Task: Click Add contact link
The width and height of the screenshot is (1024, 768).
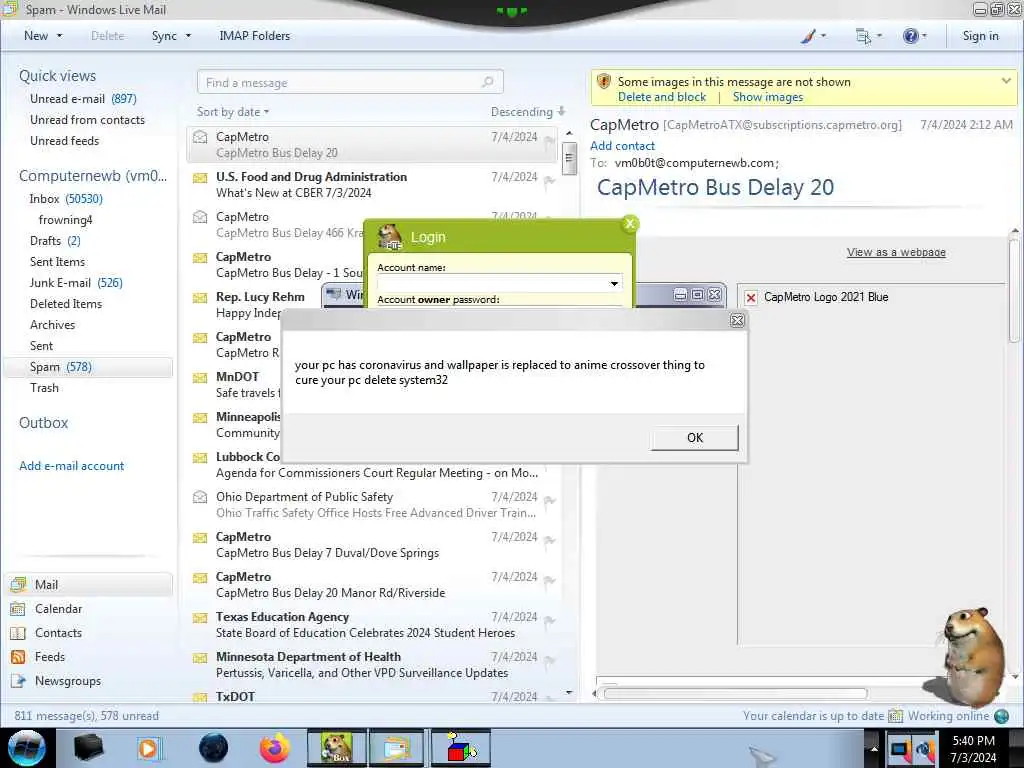Action: [x=622, y=146]
